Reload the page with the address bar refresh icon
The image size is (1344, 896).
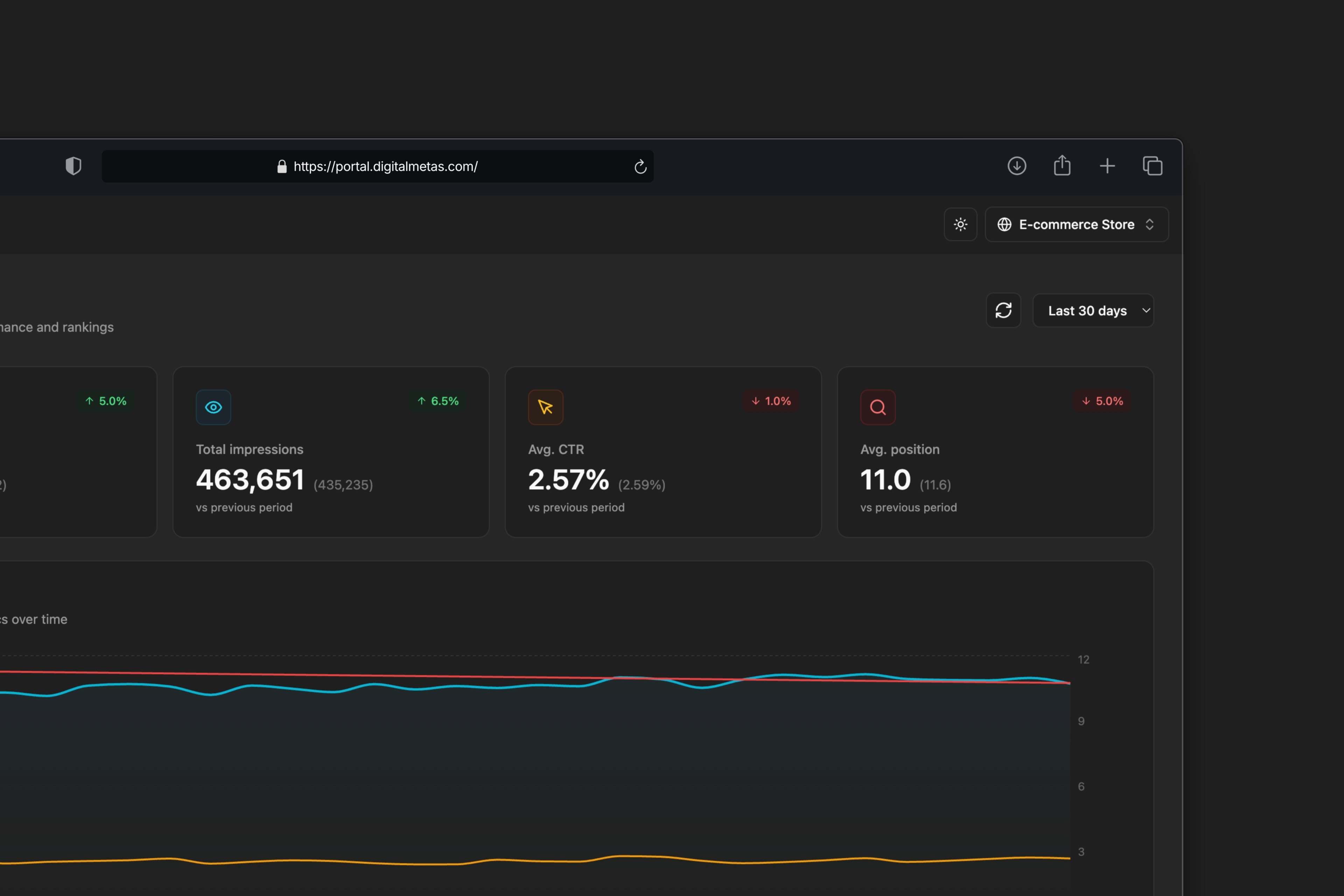640,166
